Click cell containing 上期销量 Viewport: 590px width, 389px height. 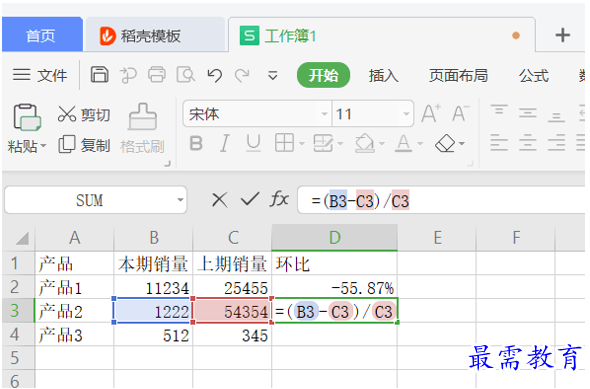click(x=233, y=264)
